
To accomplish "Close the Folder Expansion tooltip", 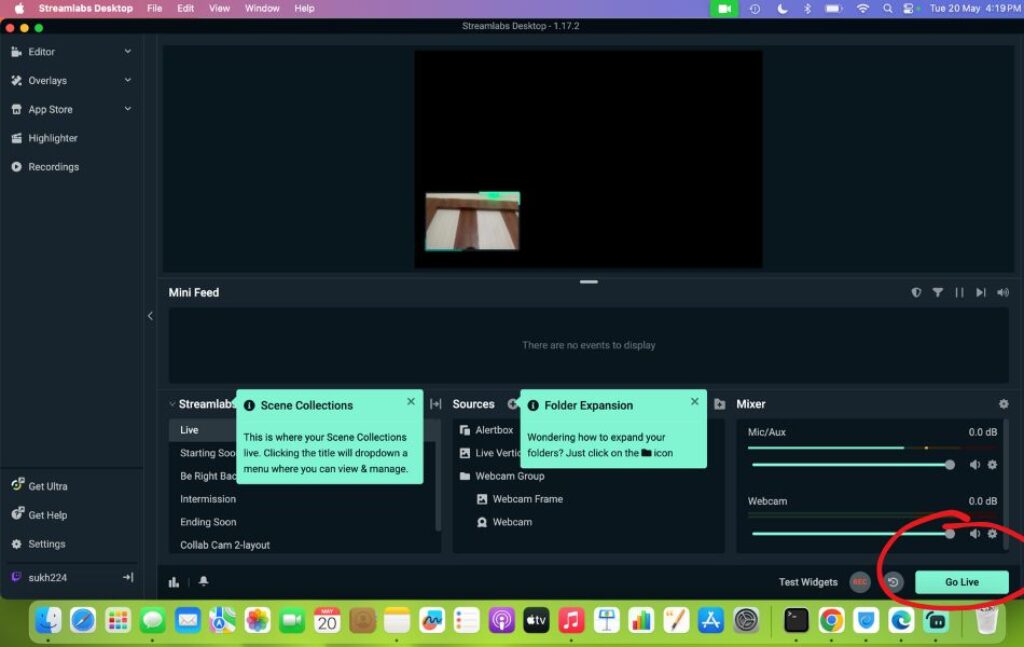I will [695, 402].
